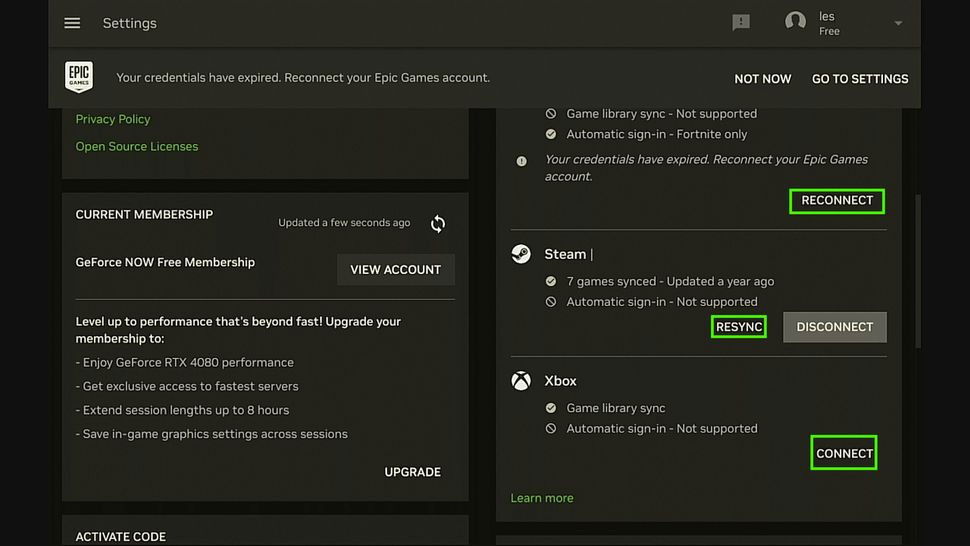Viewport: 970px width, 546px height.
Task: Open the hamburger navigation menu
Action: click(72, 23)
